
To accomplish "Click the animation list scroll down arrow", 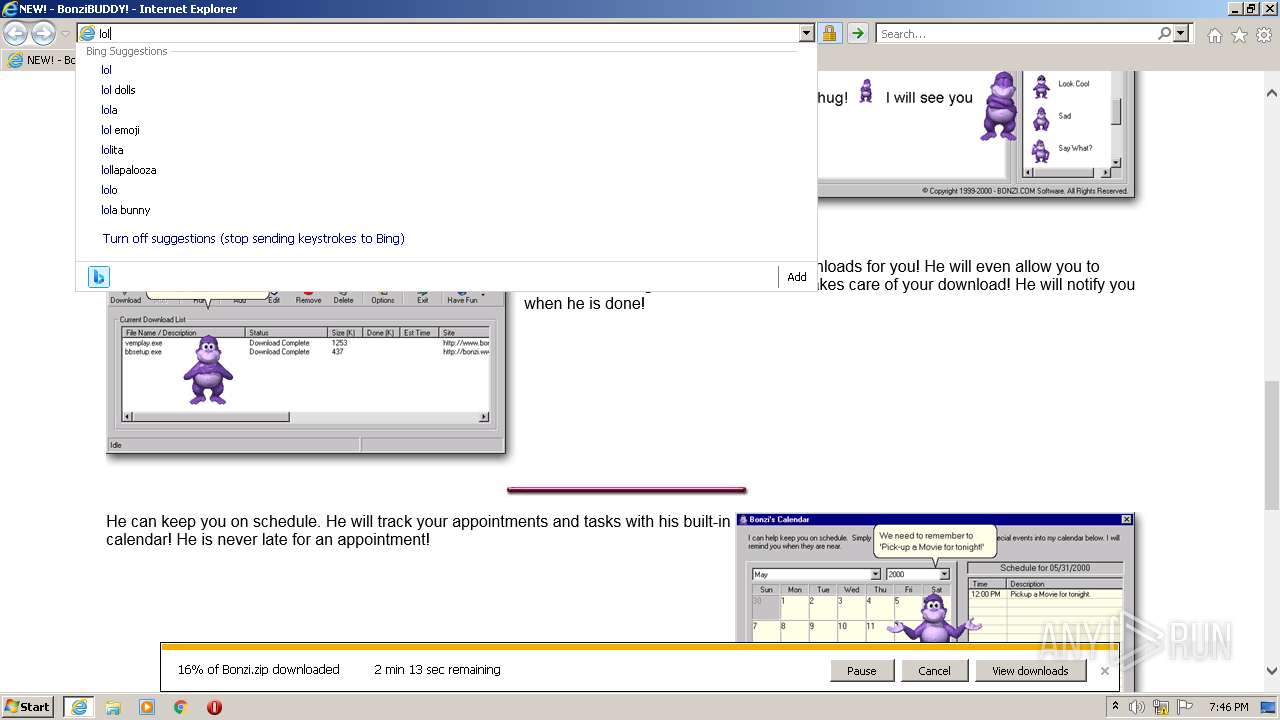I will pyautogui.click(x=1117, y=163).
